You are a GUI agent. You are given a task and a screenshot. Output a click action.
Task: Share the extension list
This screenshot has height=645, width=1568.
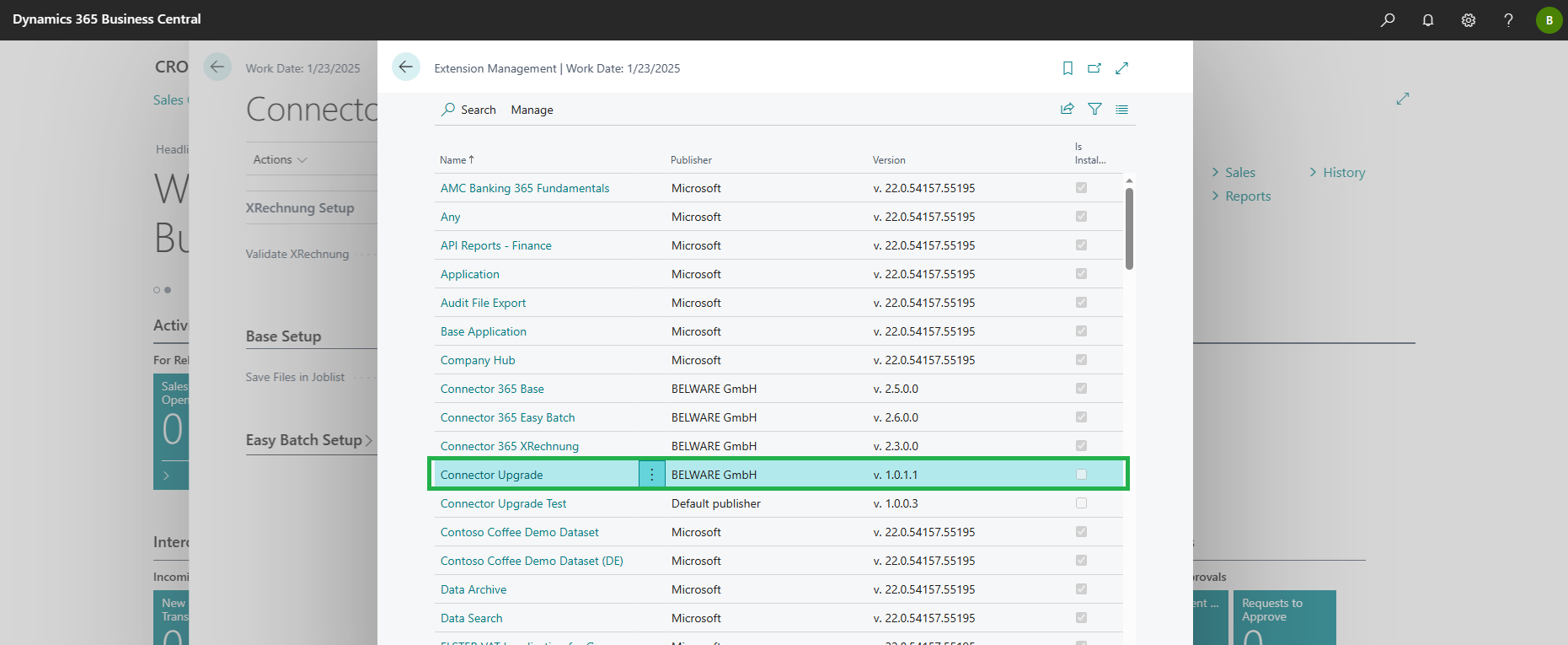pyautogui.click(x=1068, y=109)
